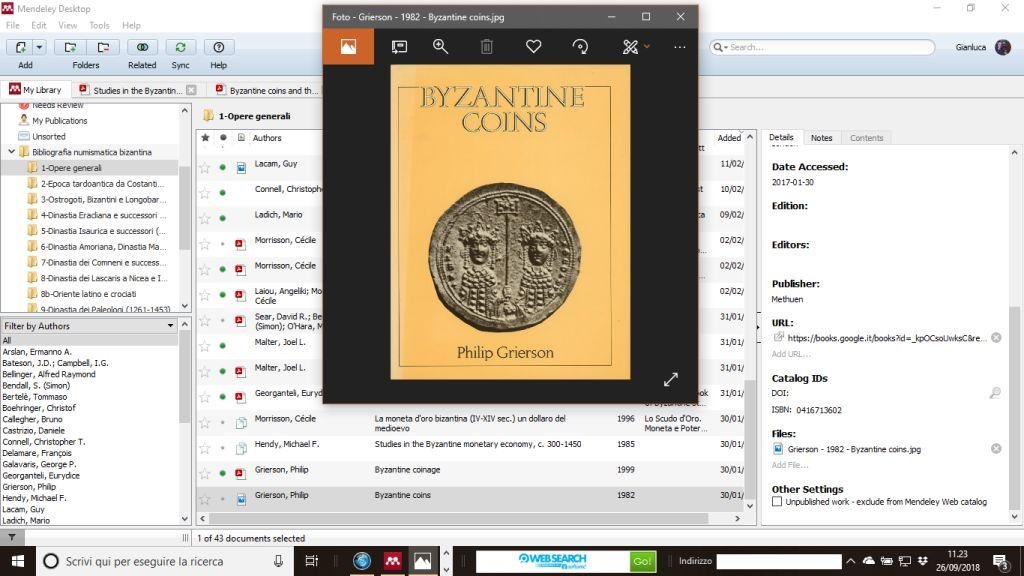Viewport: 1024px width, 576px height.
Task: Filter by author Bellinger, Alfred Raymond
Action: [49, 374]
